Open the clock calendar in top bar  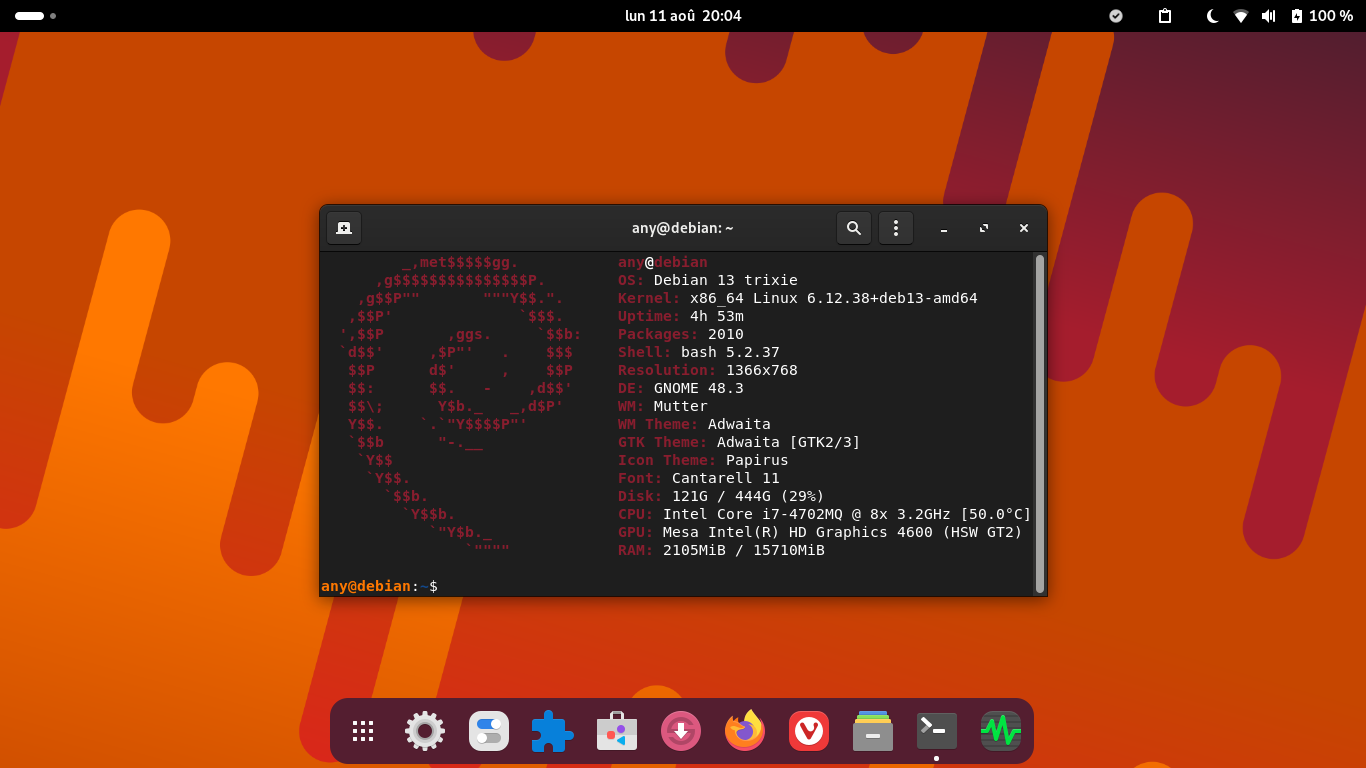683,16
